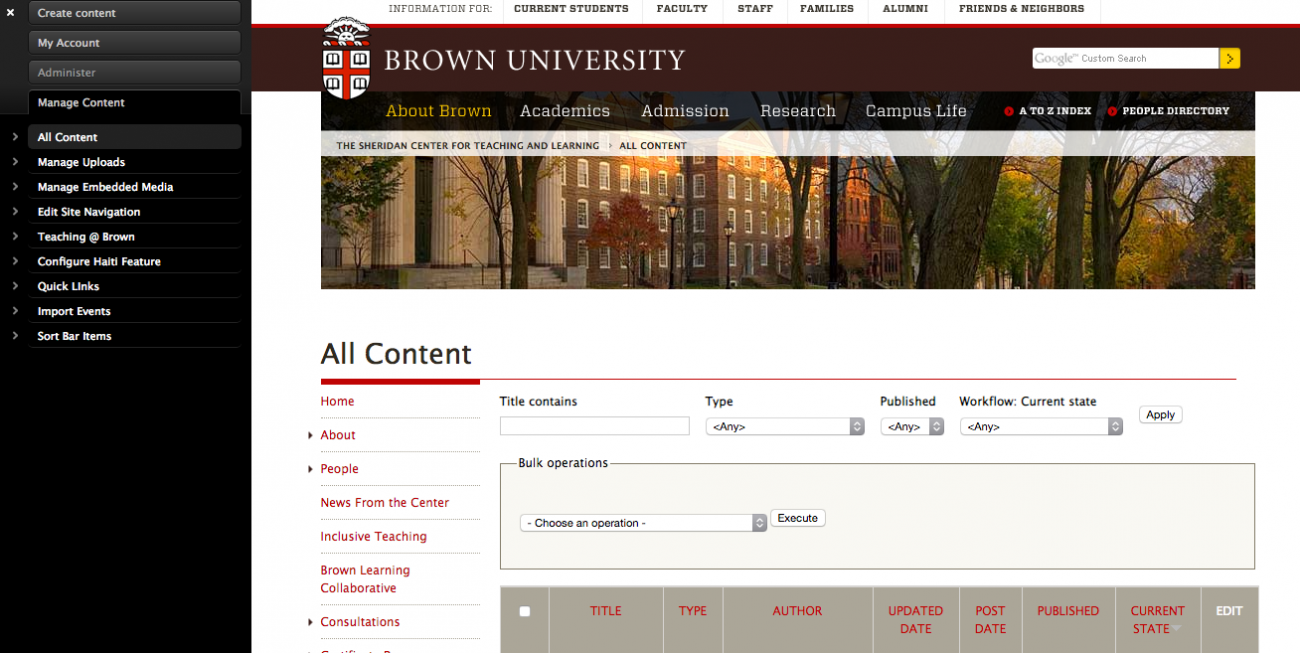Click the Brown University crest logo
This screenshot has width=1300, height=653.
coord(347,58)
